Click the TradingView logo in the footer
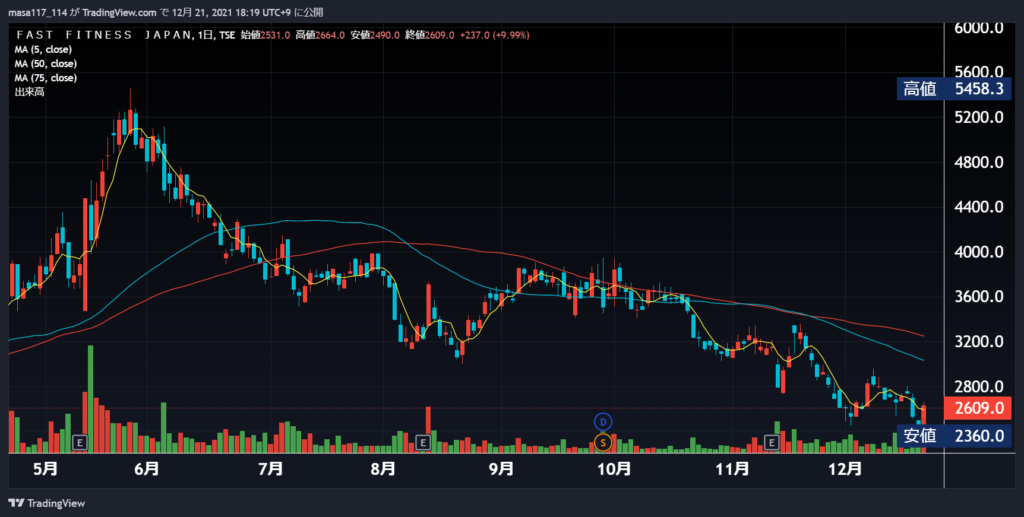 coord(46,503)
